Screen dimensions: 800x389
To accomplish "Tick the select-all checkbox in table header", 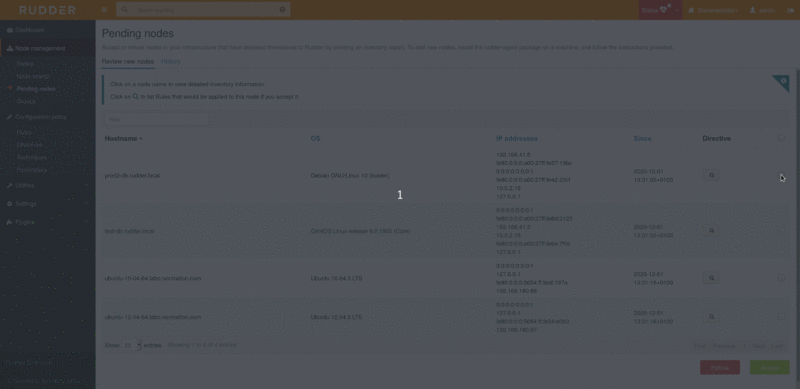I will tap(781, 138).
